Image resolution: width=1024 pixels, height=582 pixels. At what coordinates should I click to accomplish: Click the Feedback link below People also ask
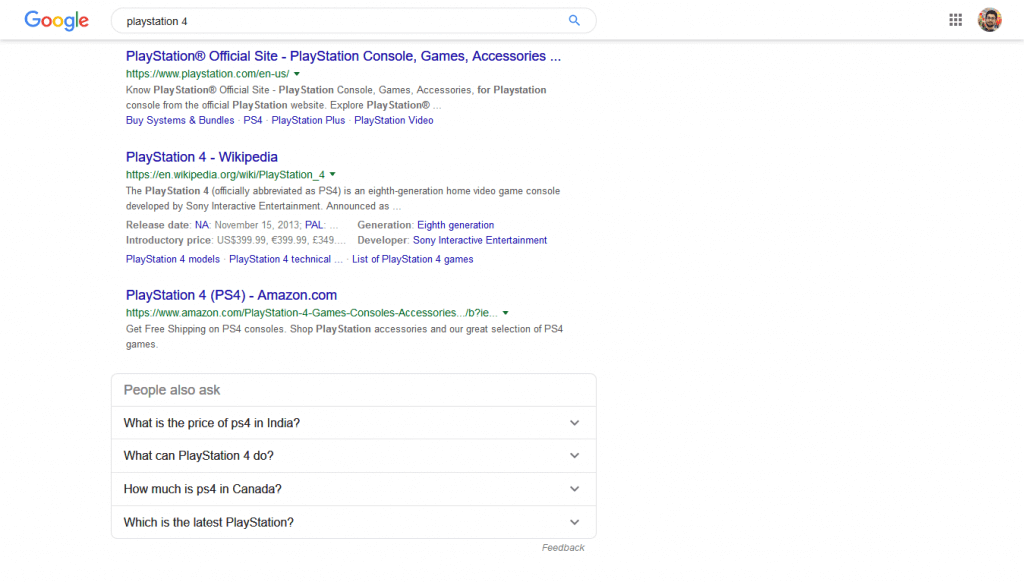point(563,548)
